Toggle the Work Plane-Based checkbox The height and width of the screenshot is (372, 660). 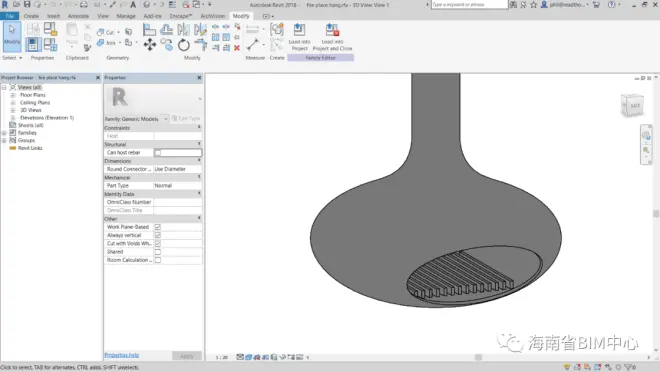(157, 227)
